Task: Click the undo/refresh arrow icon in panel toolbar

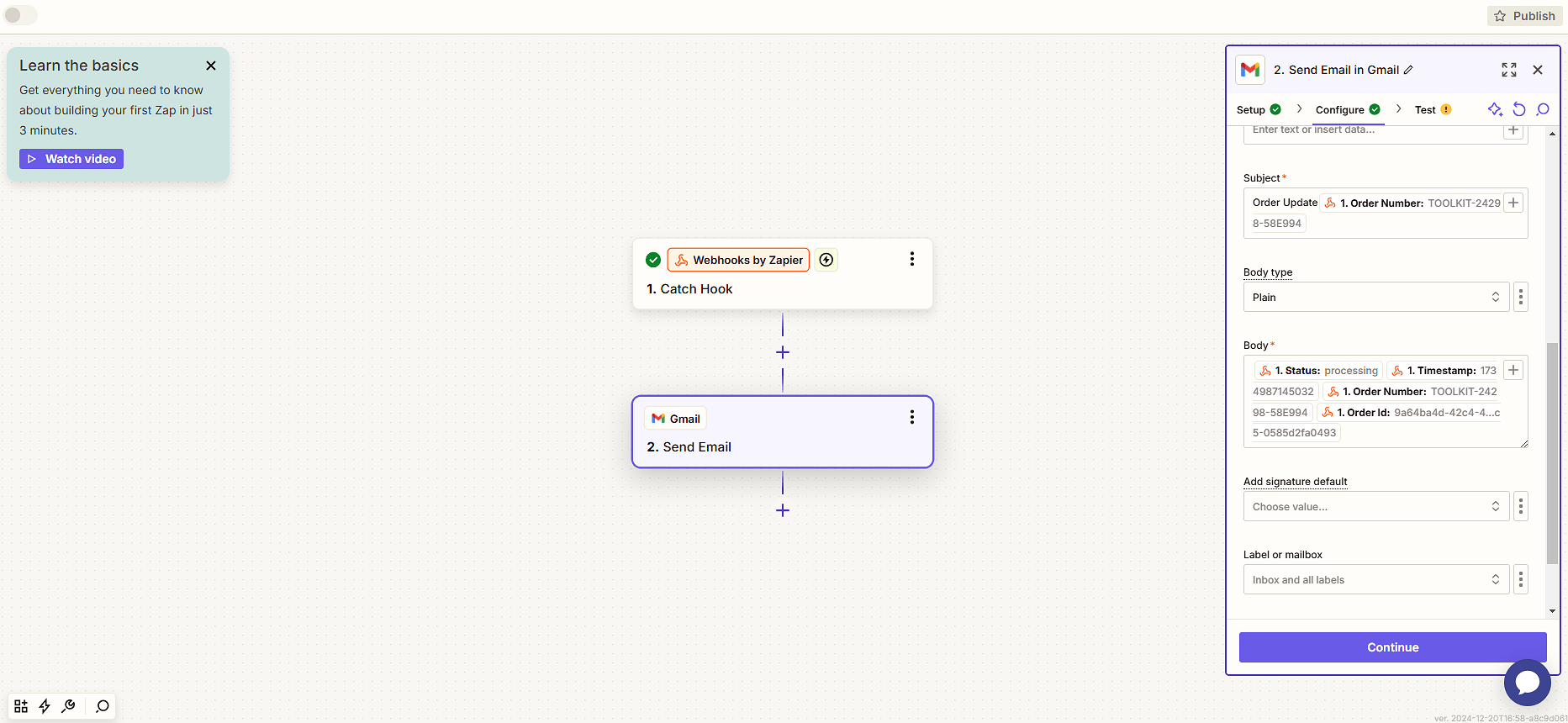Action: (x=1519, y=109)
